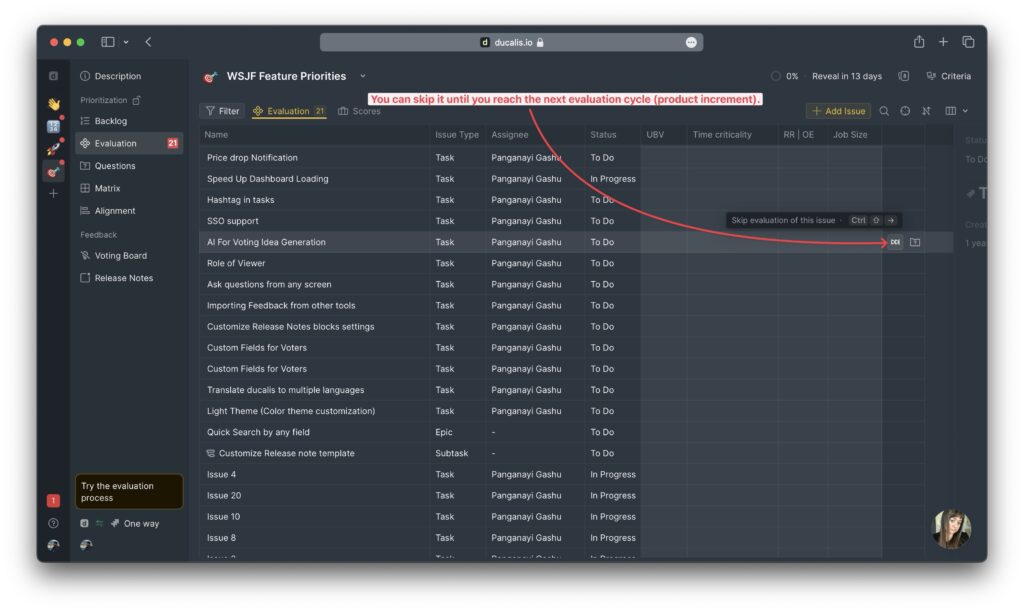
Task: Open the columns view dropdown chevron
Action: pos(963,111)
